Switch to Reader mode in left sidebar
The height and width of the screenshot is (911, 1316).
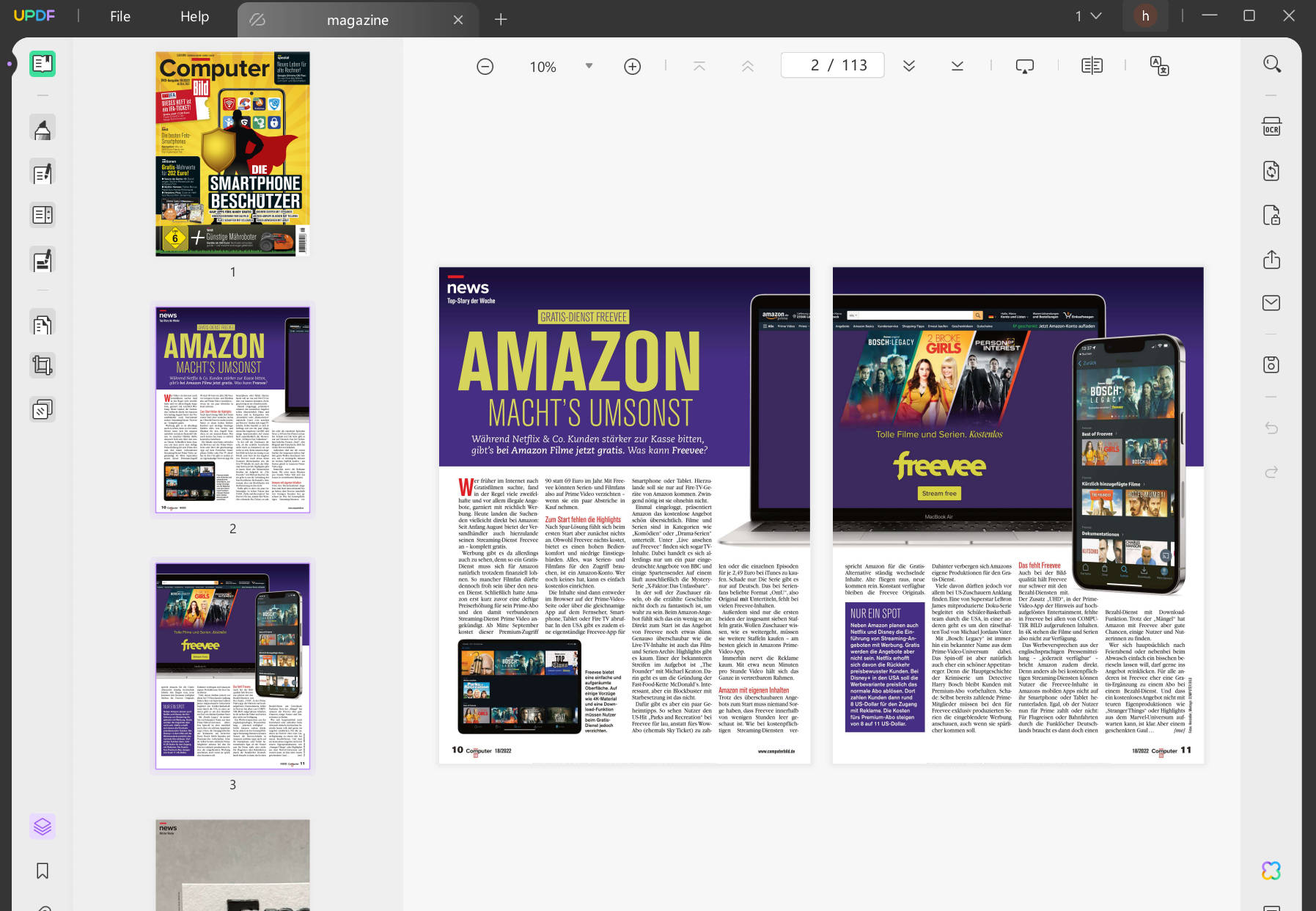[x=43, y=64]
